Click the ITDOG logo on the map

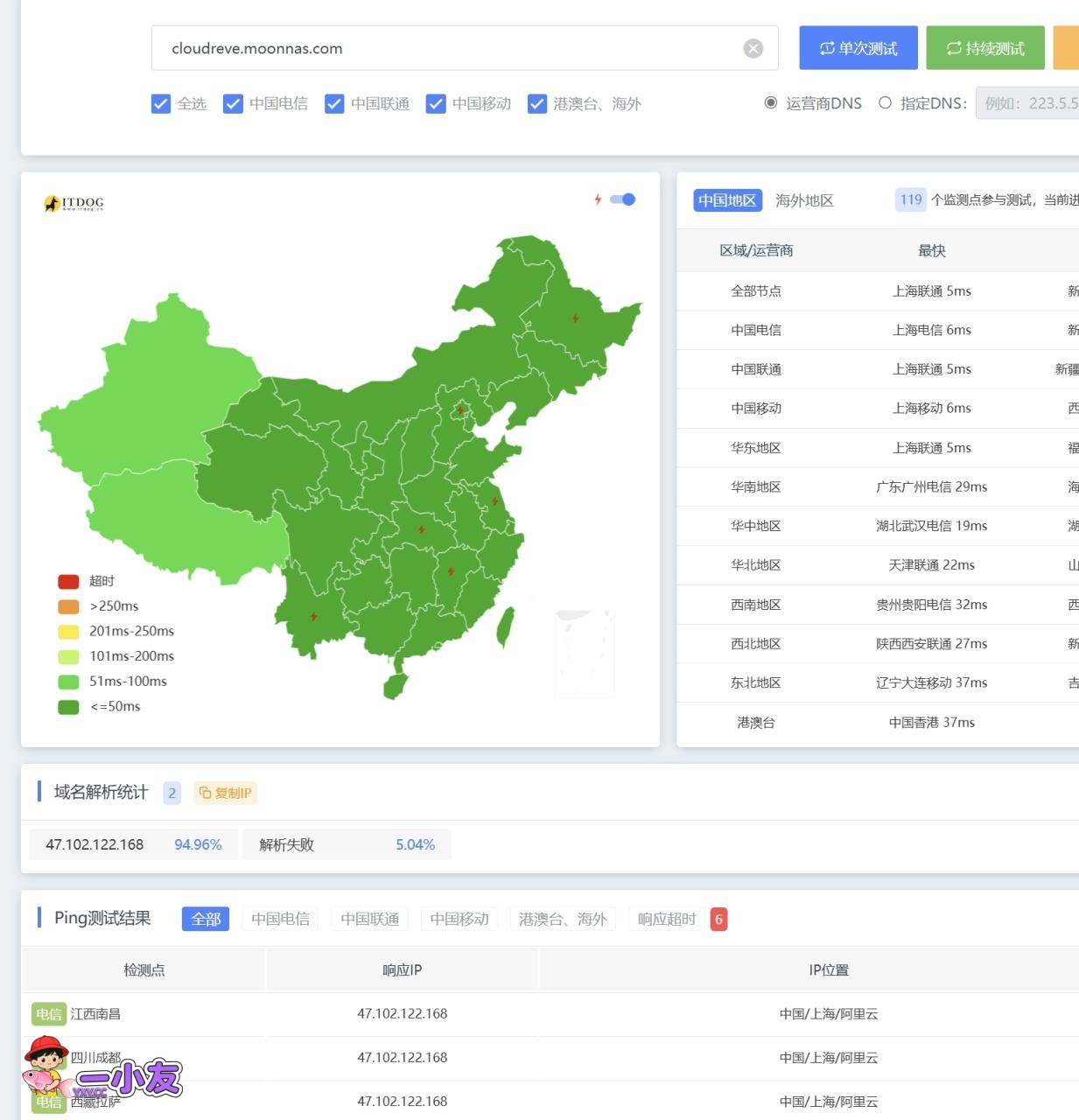74,203
